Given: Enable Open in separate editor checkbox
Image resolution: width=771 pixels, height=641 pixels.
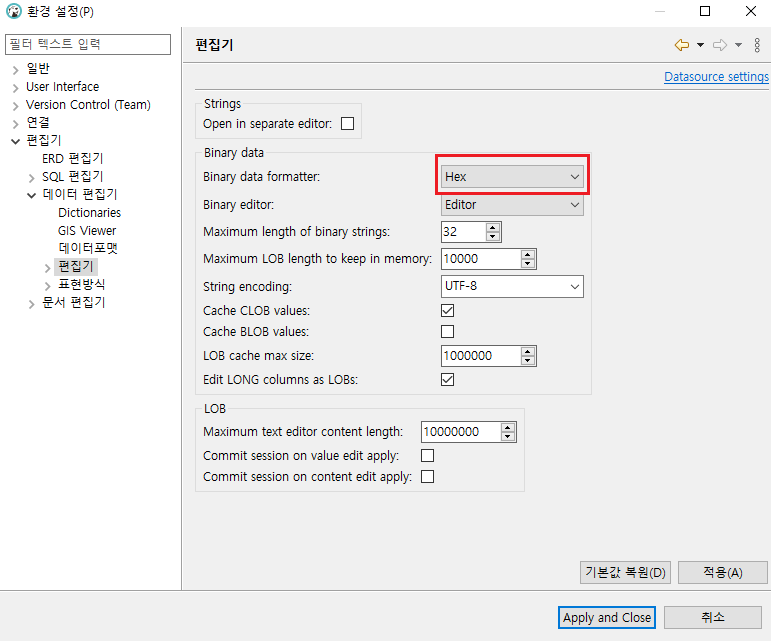Looking at the screenshot, I should click(x=348, y=123).
